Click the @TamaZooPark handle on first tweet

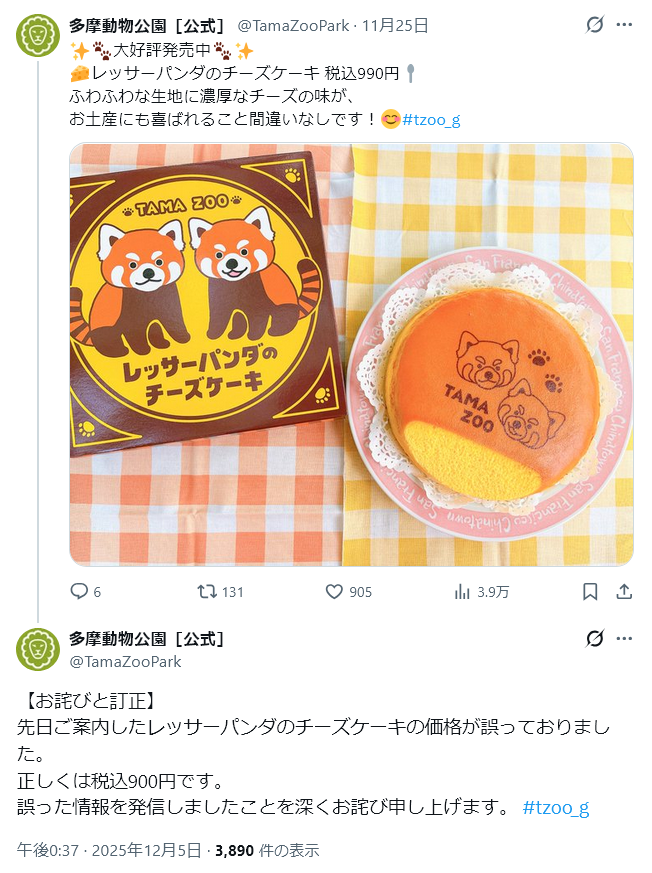pos(293,26)
